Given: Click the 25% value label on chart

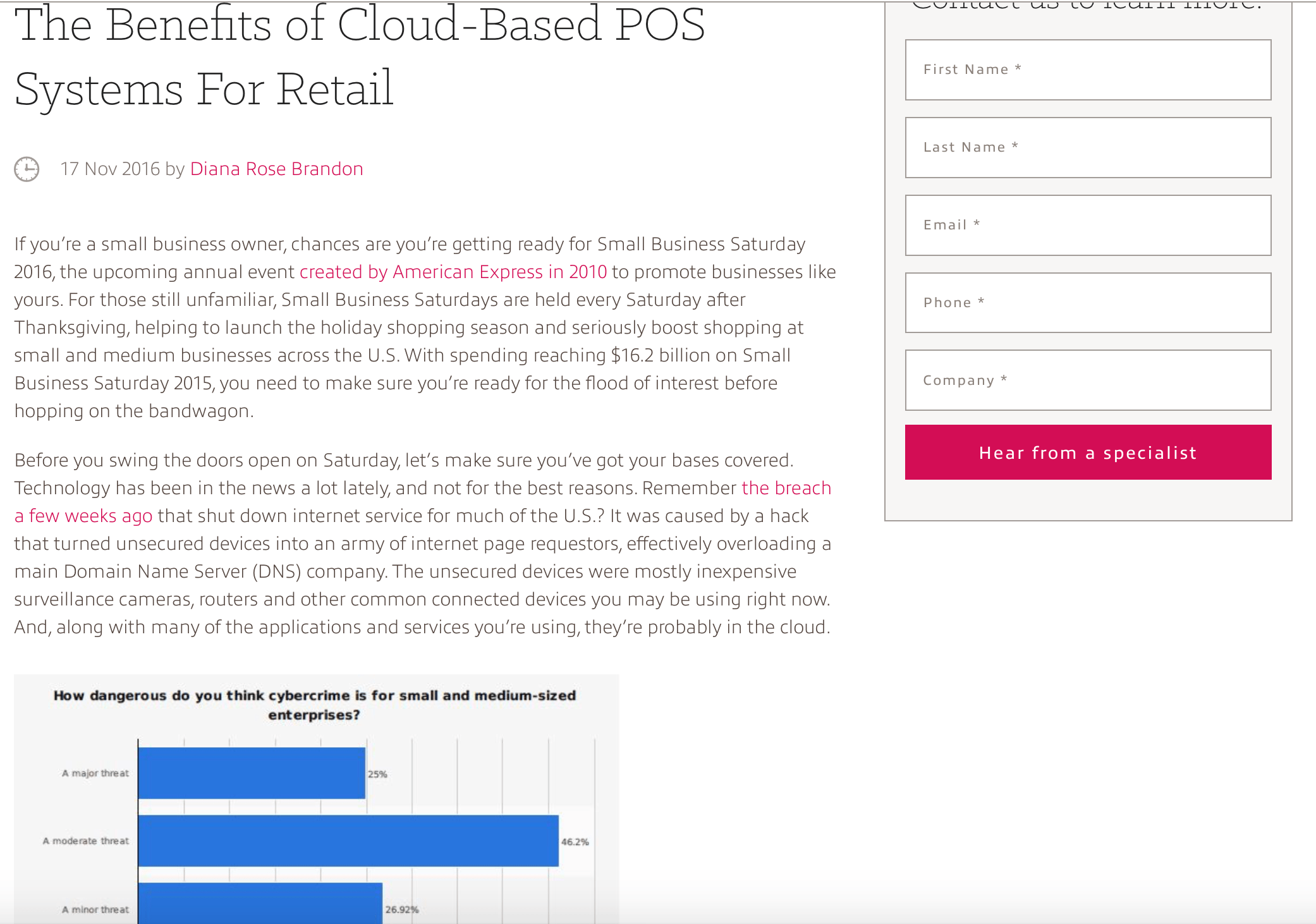Looking at the screenshot, I should 377,774.
